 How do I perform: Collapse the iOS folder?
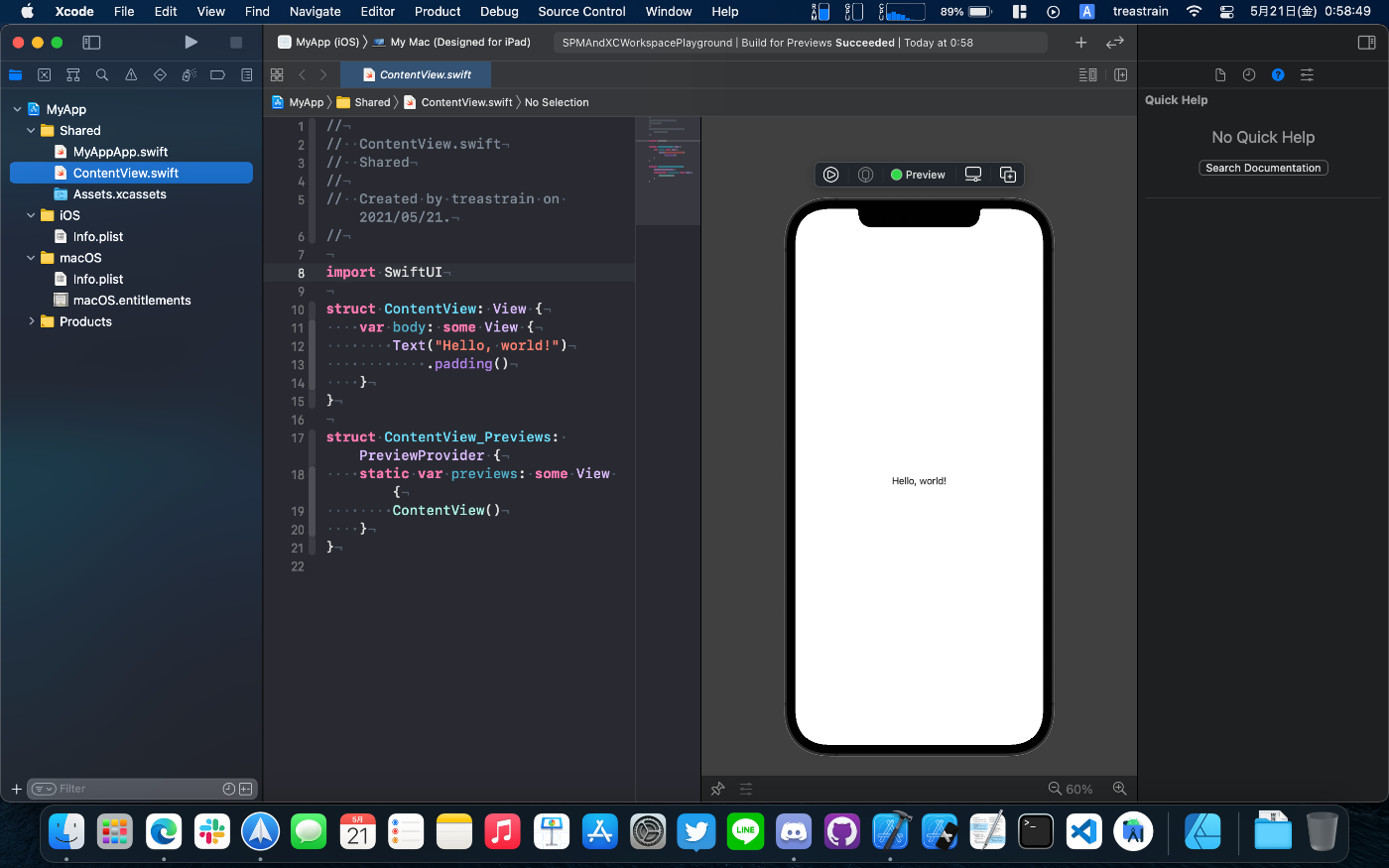(31, 215)
